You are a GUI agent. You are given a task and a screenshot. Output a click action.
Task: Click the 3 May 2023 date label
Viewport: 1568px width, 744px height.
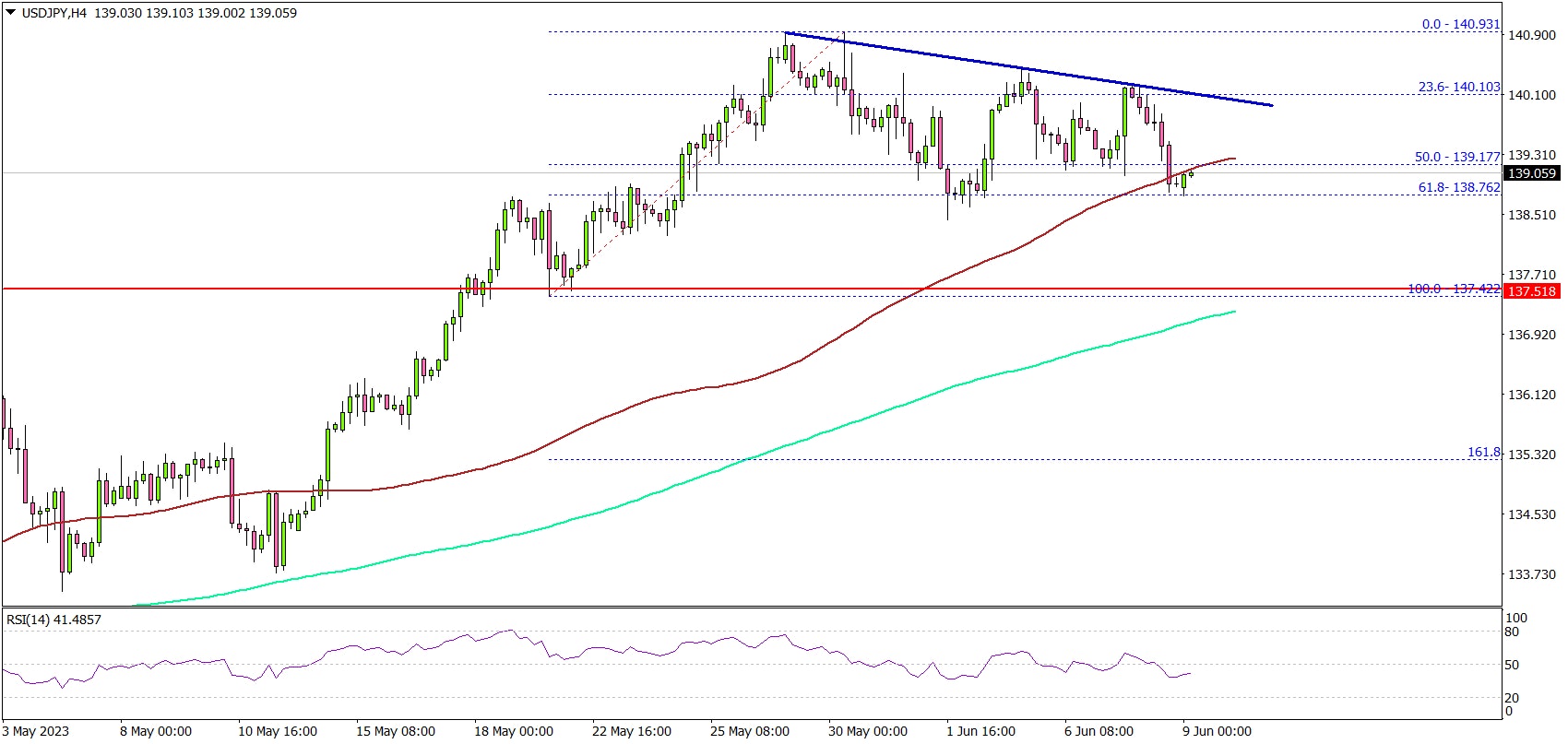[x=36, y=731]
